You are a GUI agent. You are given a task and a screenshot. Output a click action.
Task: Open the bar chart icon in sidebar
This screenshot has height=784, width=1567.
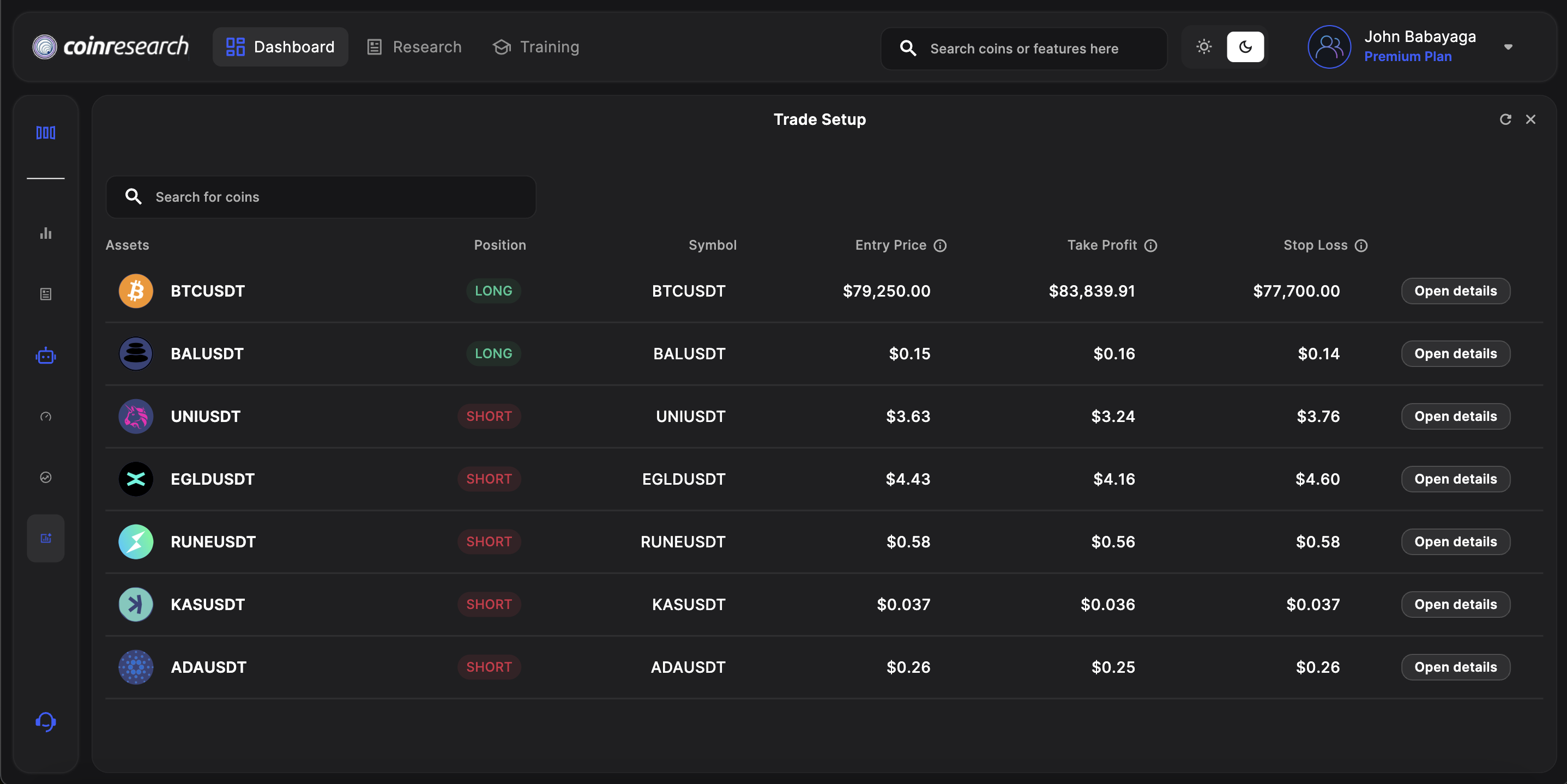coord(46,233)
